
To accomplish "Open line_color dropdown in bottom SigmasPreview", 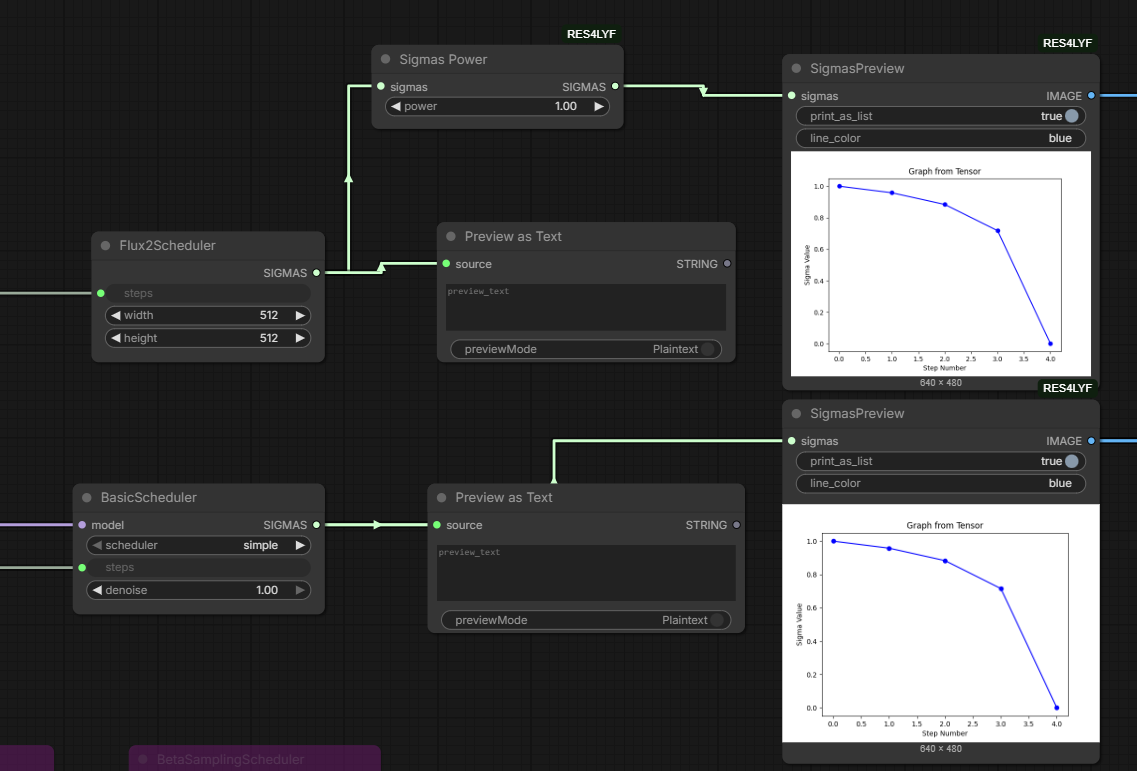I will [940, 483].
